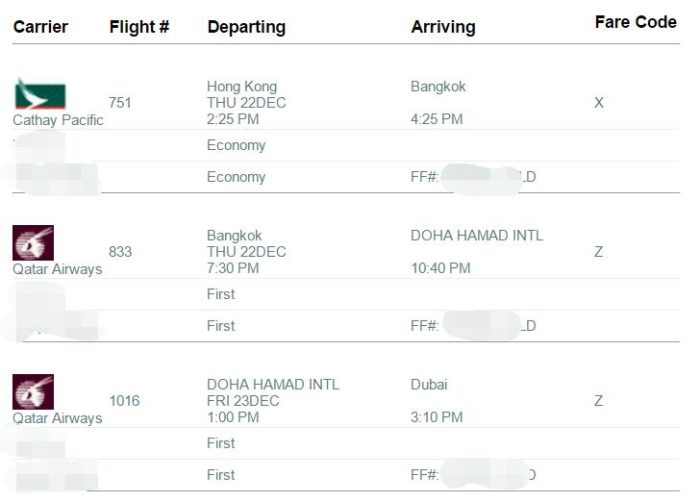Select the Carrier column header
700x502 pixels.
(x=41, y=27)
